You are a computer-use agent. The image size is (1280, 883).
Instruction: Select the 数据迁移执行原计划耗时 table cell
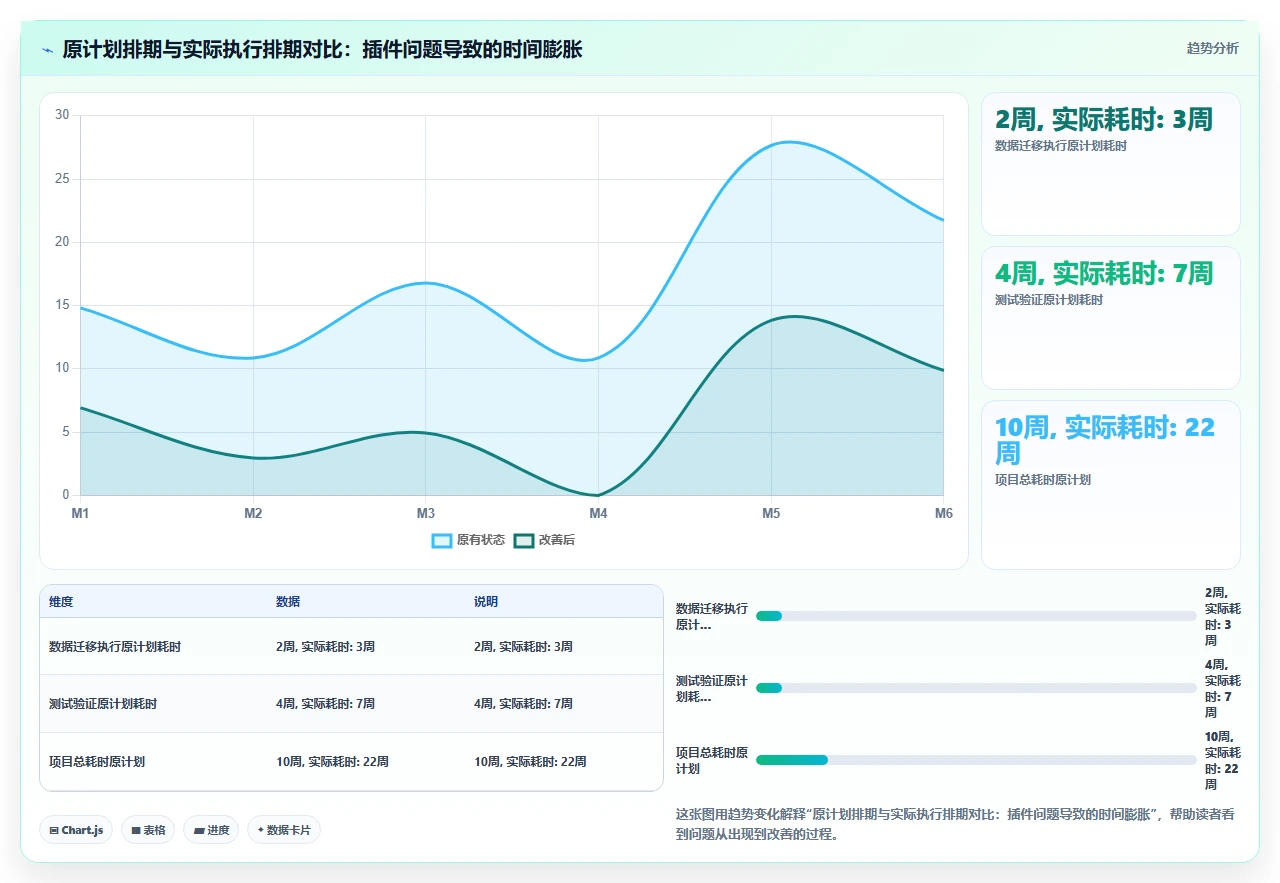coord(115,647)
